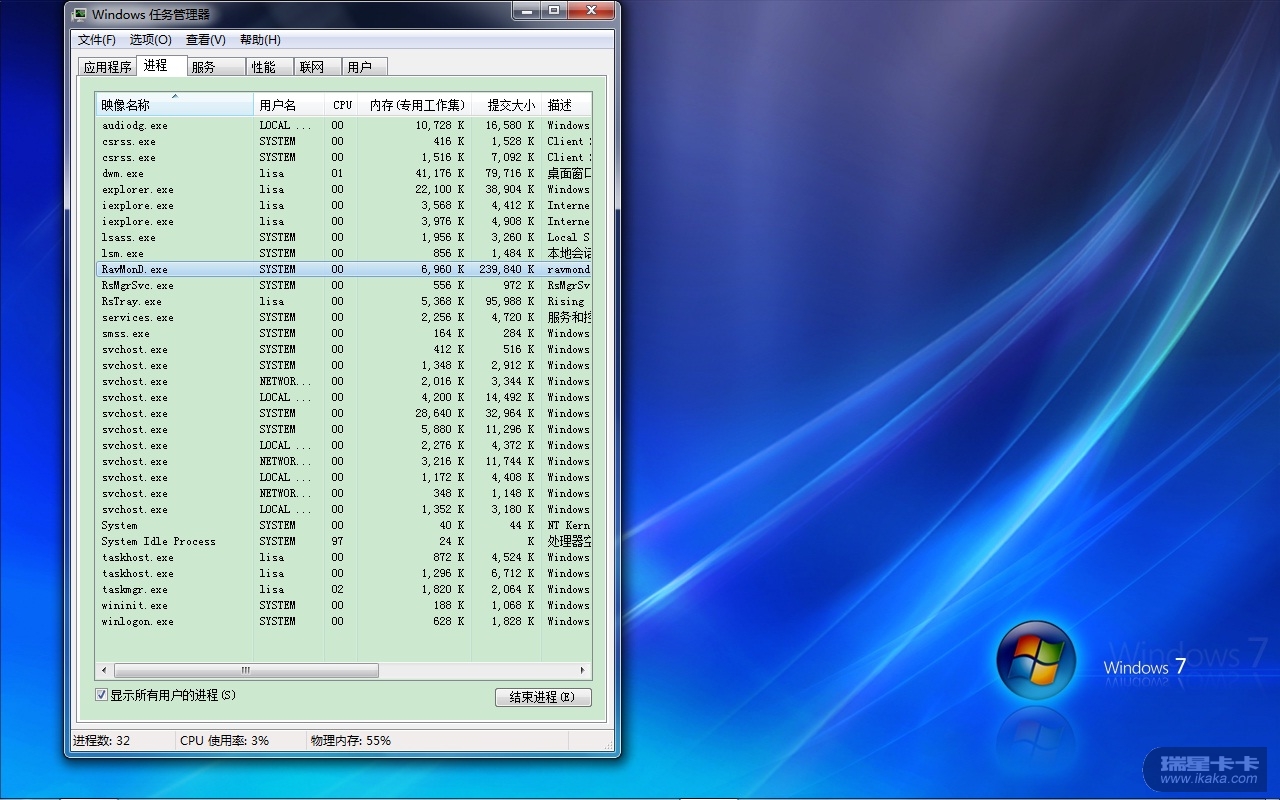Click the 结束进程 button

click(543, 697)
